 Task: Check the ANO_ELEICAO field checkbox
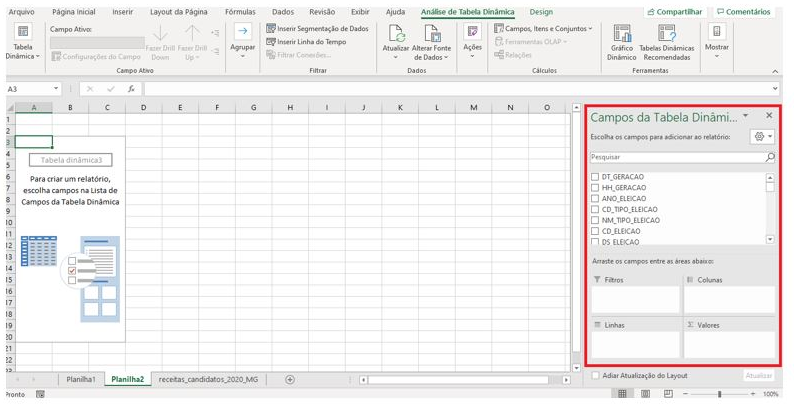click(595, 198)
